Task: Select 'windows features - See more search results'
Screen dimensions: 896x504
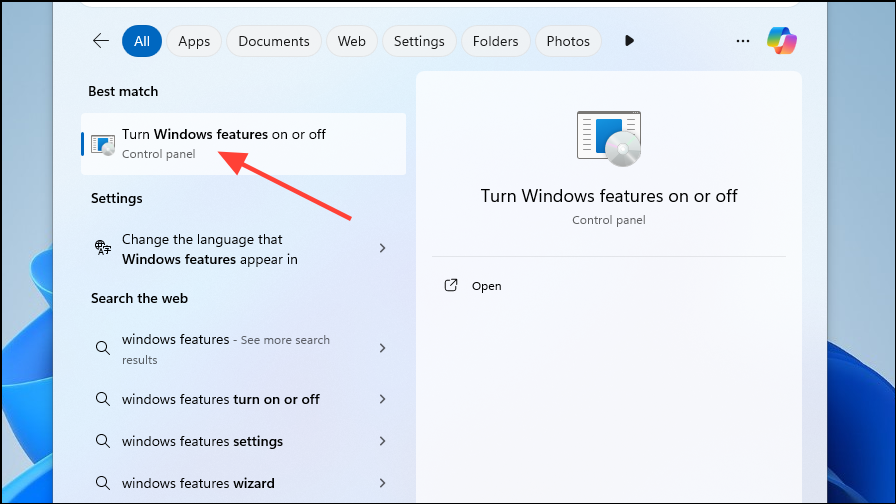Action: 243,349
